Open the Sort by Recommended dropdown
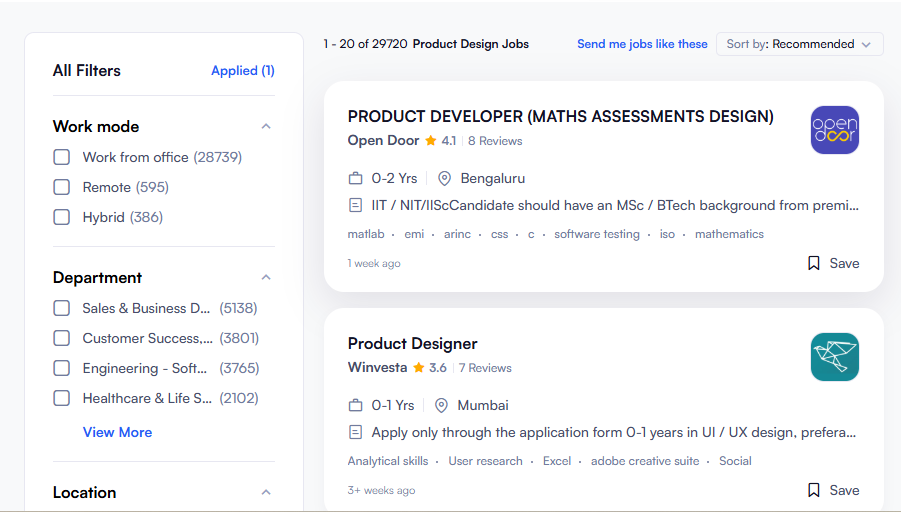The image size is (901, 512). tap(799, 44)
